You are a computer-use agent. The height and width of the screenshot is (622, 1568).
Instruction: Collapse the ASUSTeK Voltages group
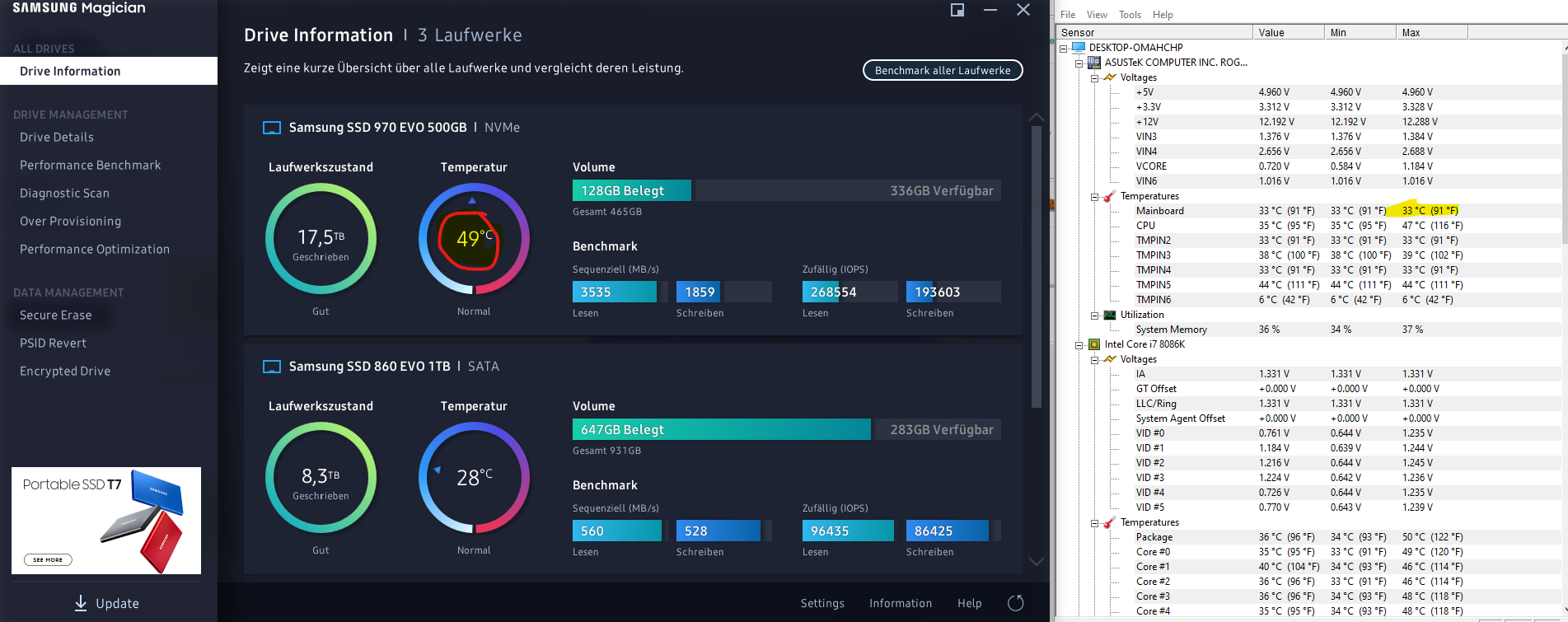(x=1095, y=78)
